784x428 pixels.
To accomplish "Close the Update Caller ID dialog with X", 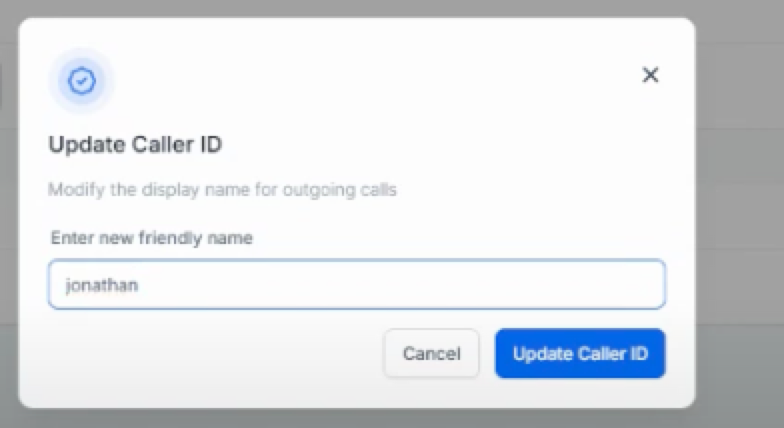I will (650, 75).
